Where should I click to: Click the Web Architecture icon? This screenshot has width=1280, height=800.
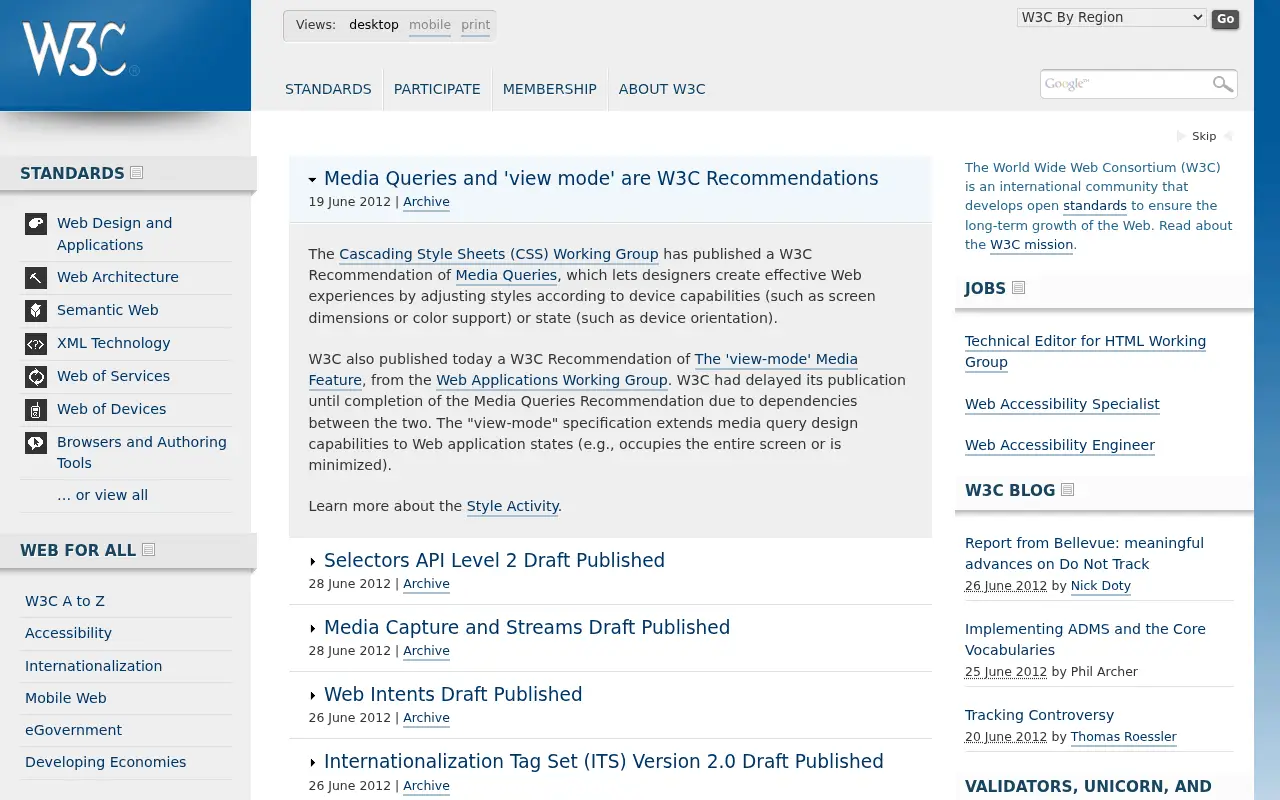click(36, 277)
